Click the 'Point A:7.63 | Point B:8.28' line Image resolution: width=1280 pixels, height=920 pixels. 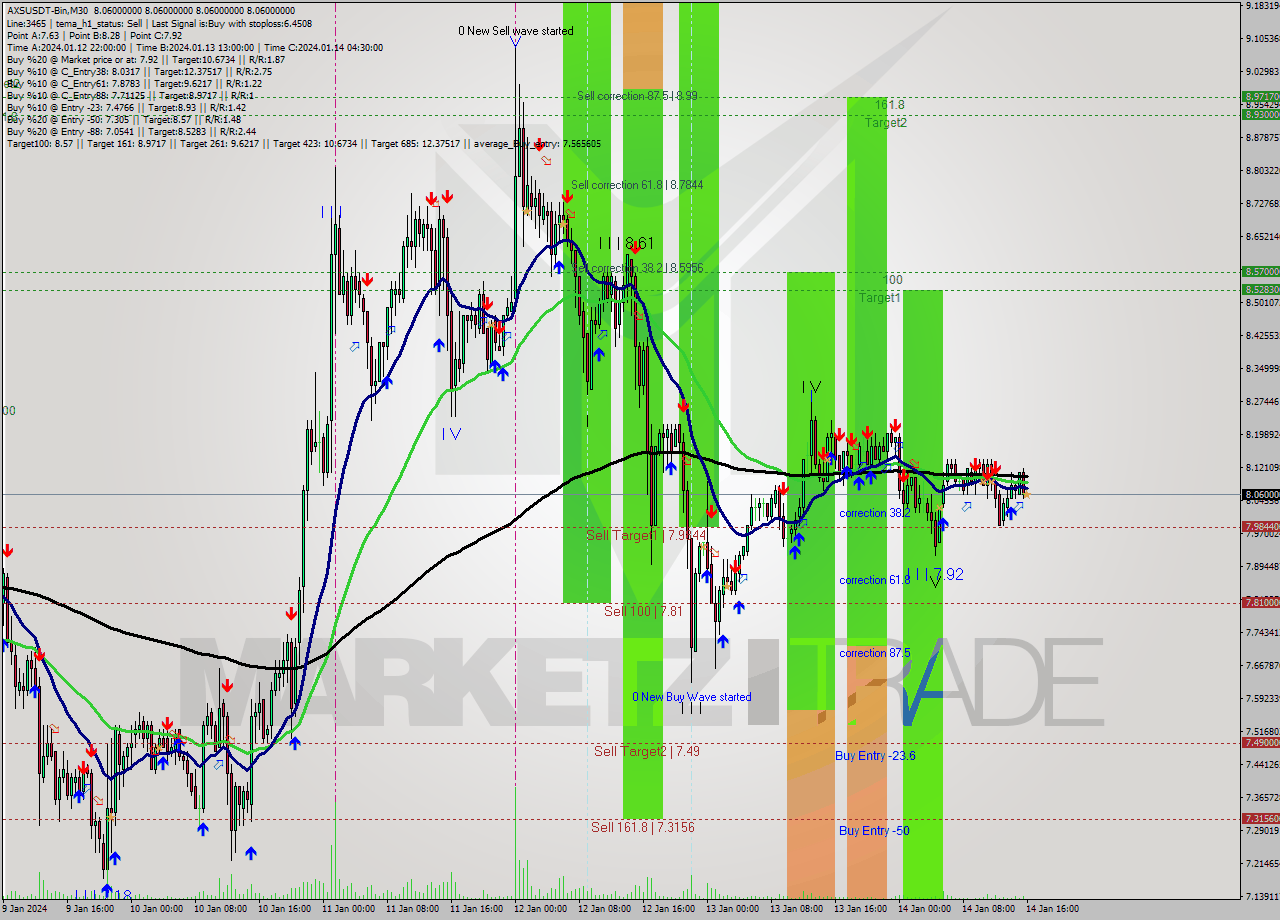[94, 35]
